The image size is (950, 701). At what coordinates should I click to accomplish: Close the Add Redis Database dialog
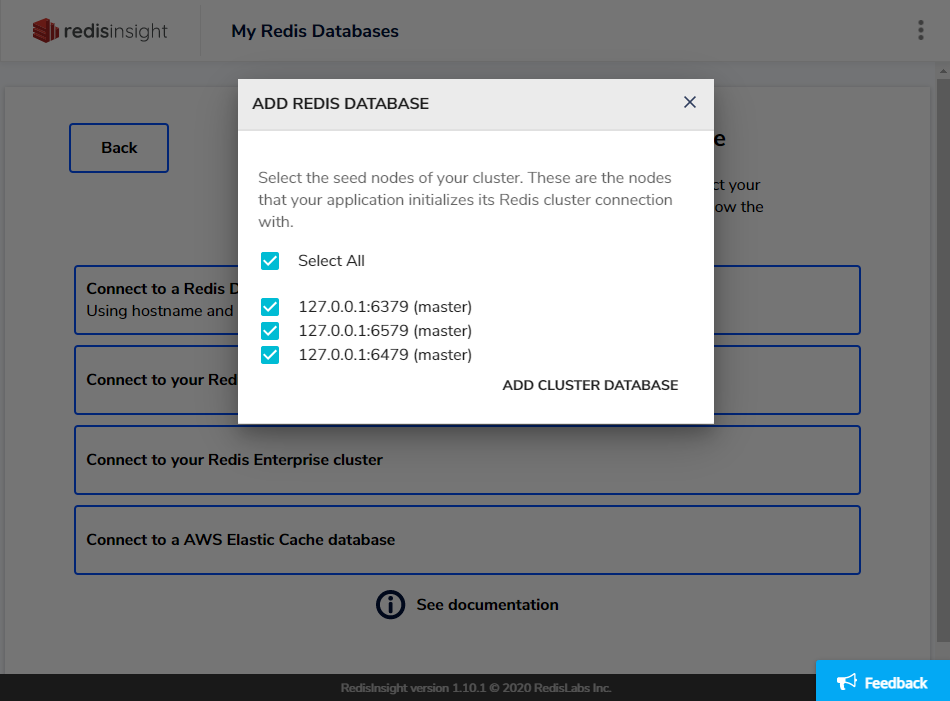[689, 102]
